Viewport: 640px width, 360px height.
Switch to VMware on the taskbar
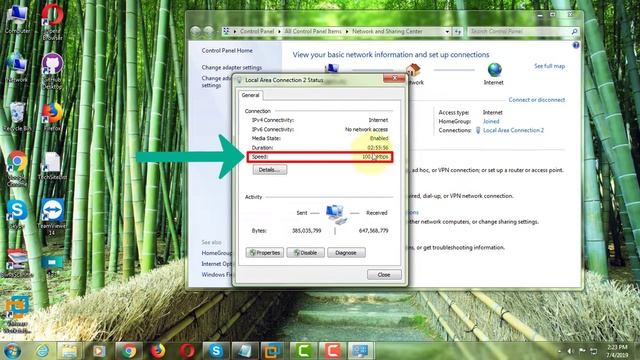[272, 351]
